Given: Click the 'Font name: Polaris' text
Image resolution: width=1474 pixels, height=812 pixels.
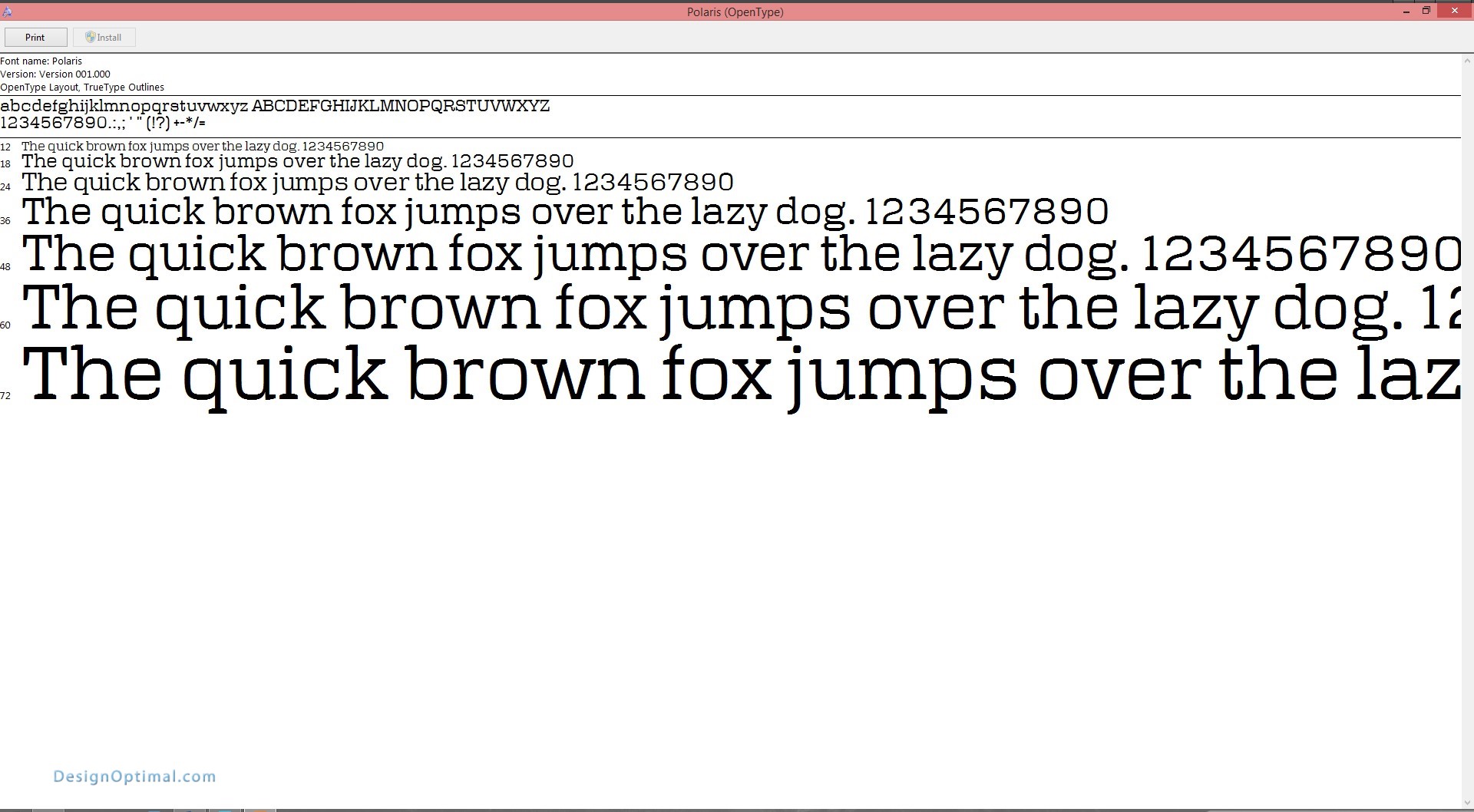Looking at the screenshot, I should click(41, 61).
